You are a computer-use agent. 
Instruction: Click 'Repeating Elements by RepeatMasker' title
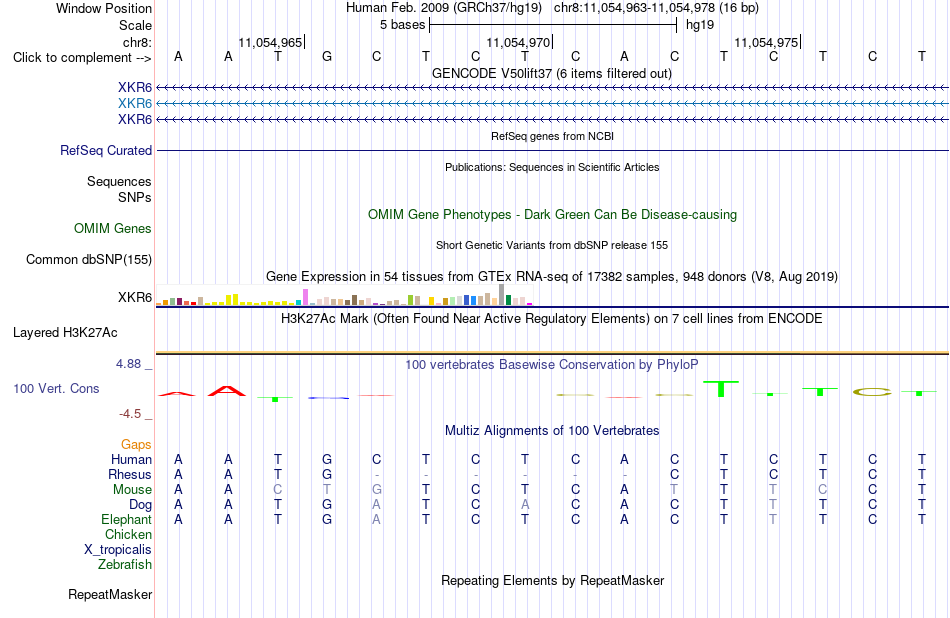(552, 580)
